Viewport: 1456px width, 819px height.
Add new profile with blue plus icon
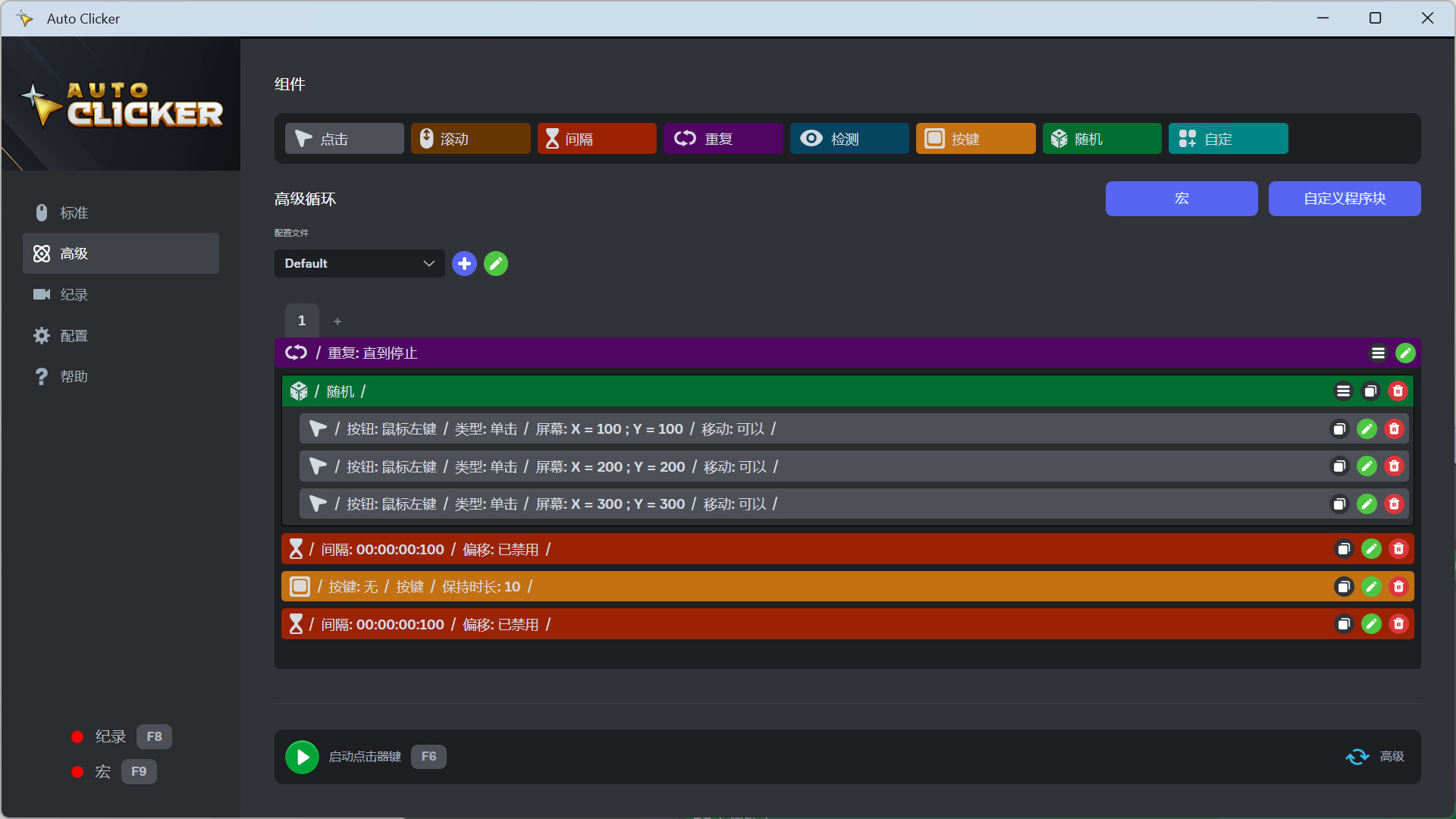464,264
